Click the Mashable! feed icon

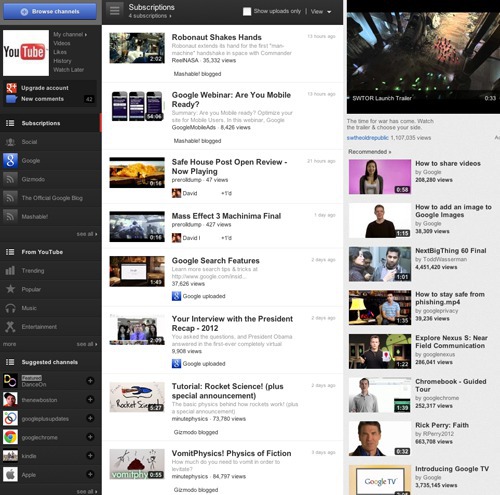pos(10,217)
